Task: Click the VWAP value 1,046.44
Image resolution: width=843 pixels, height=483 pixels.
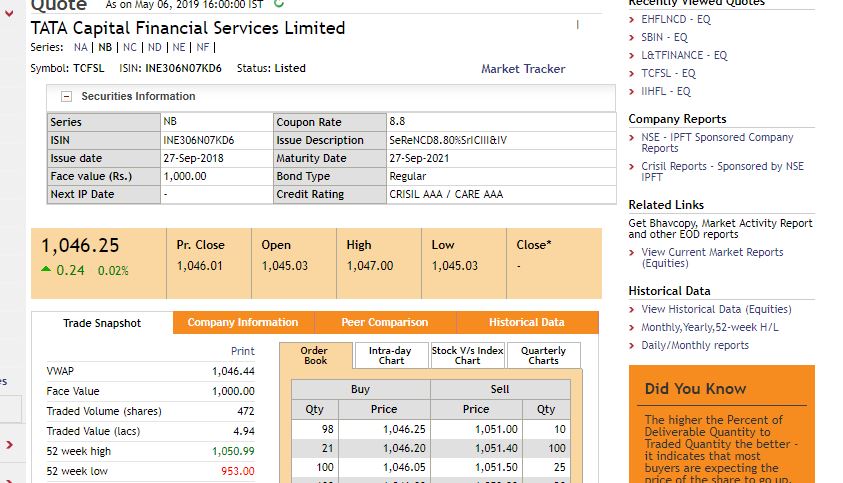Action: tap(233, 371)
